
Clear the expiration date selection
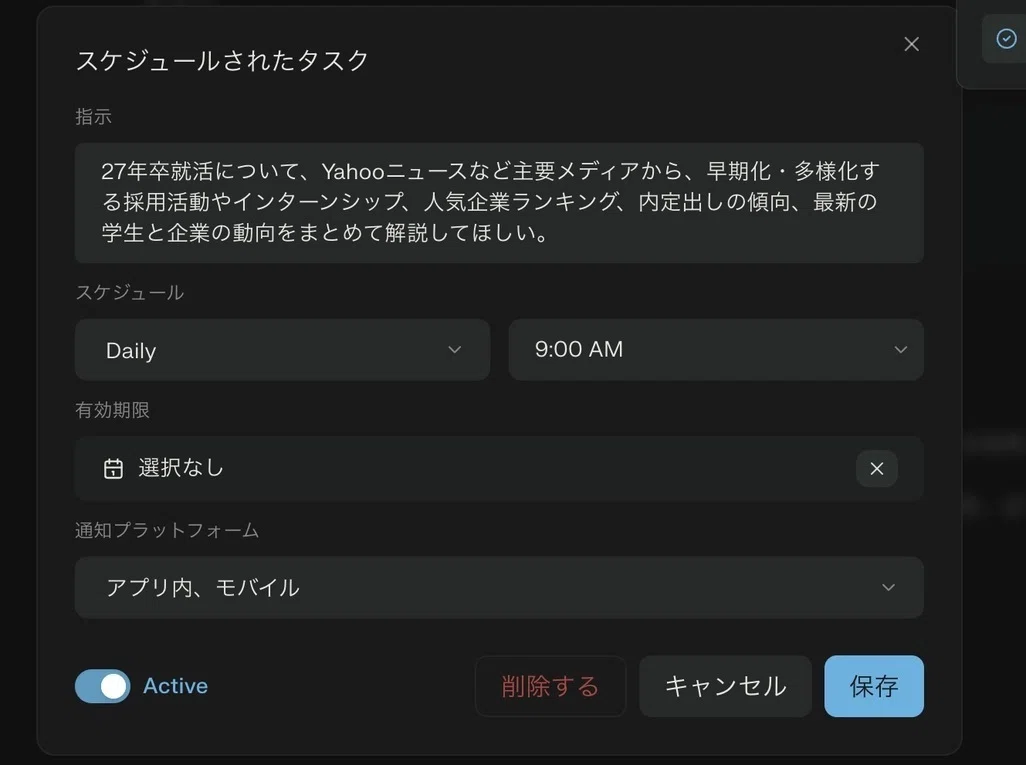click(x=876, y=469)
